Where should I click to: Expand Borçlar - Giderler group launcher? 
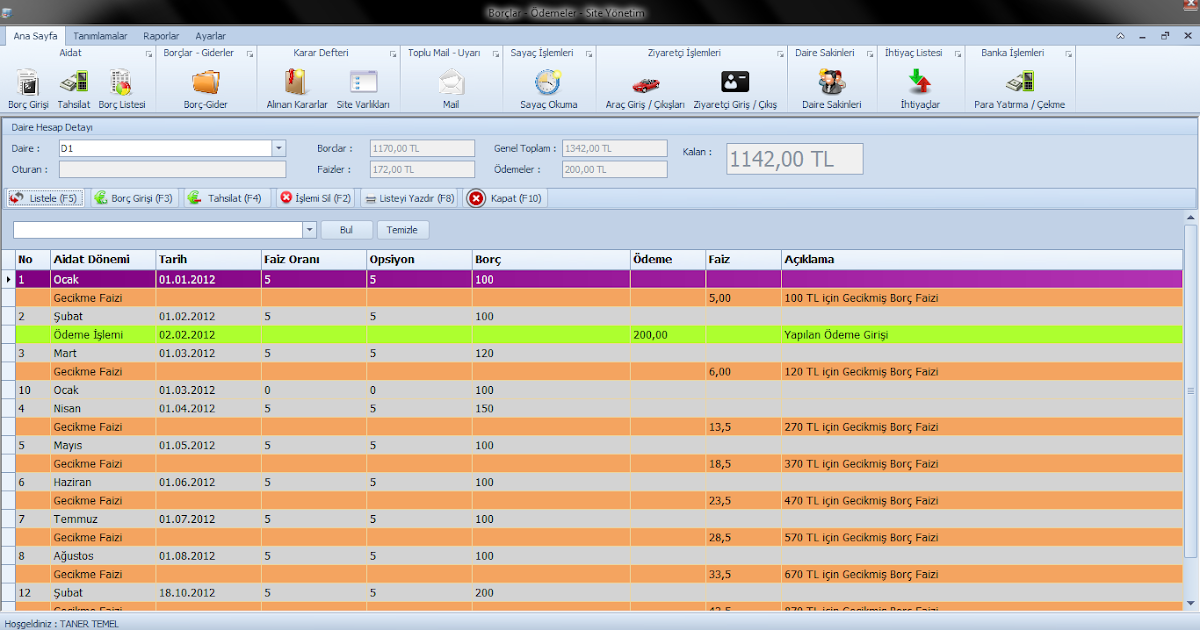click(250, 53)
